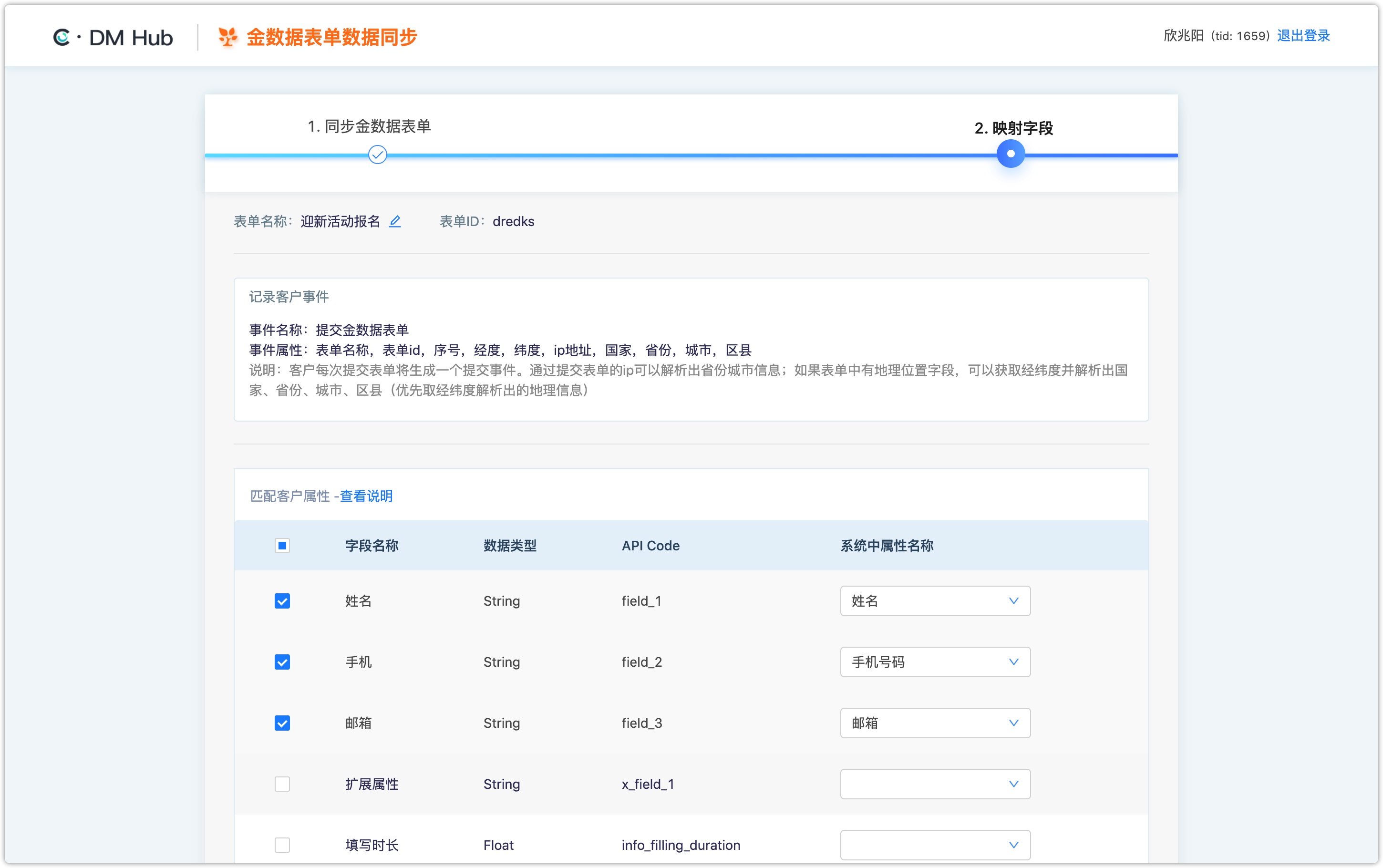Screen dimensions: 1383x868
Task: Go to step 1 同步金数据表单
Action: pyautogui.click(x=369, y=126)
